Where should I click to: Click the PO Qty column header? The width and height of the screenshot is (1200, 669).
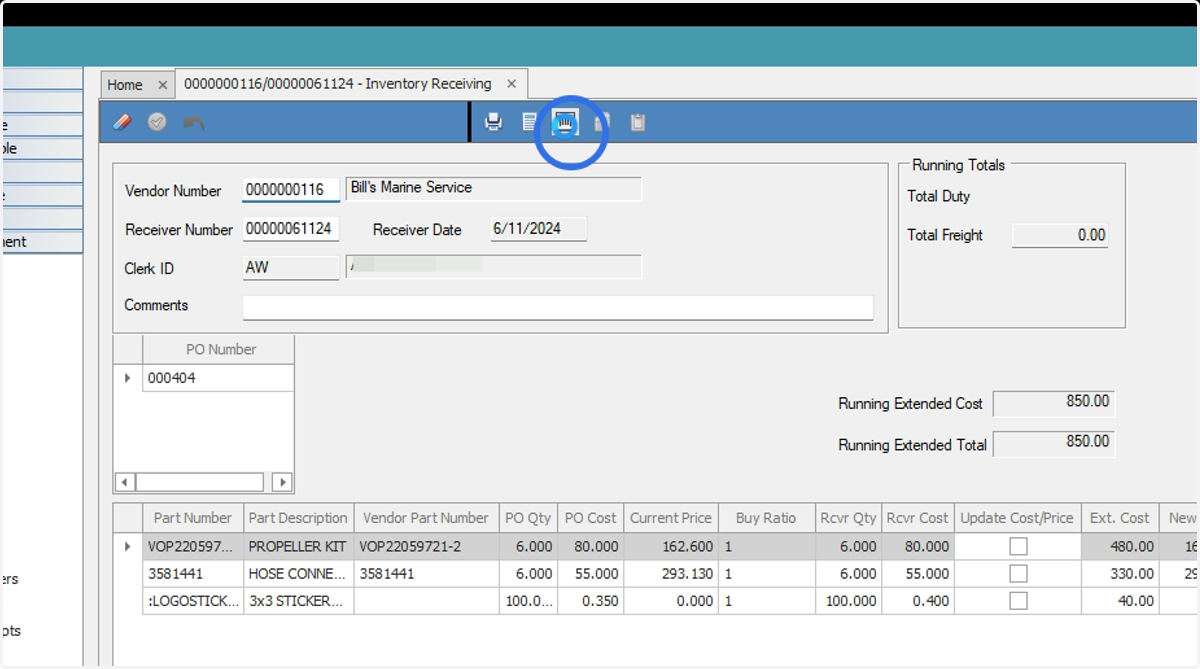pyautogui.click(x=528, y=518)
